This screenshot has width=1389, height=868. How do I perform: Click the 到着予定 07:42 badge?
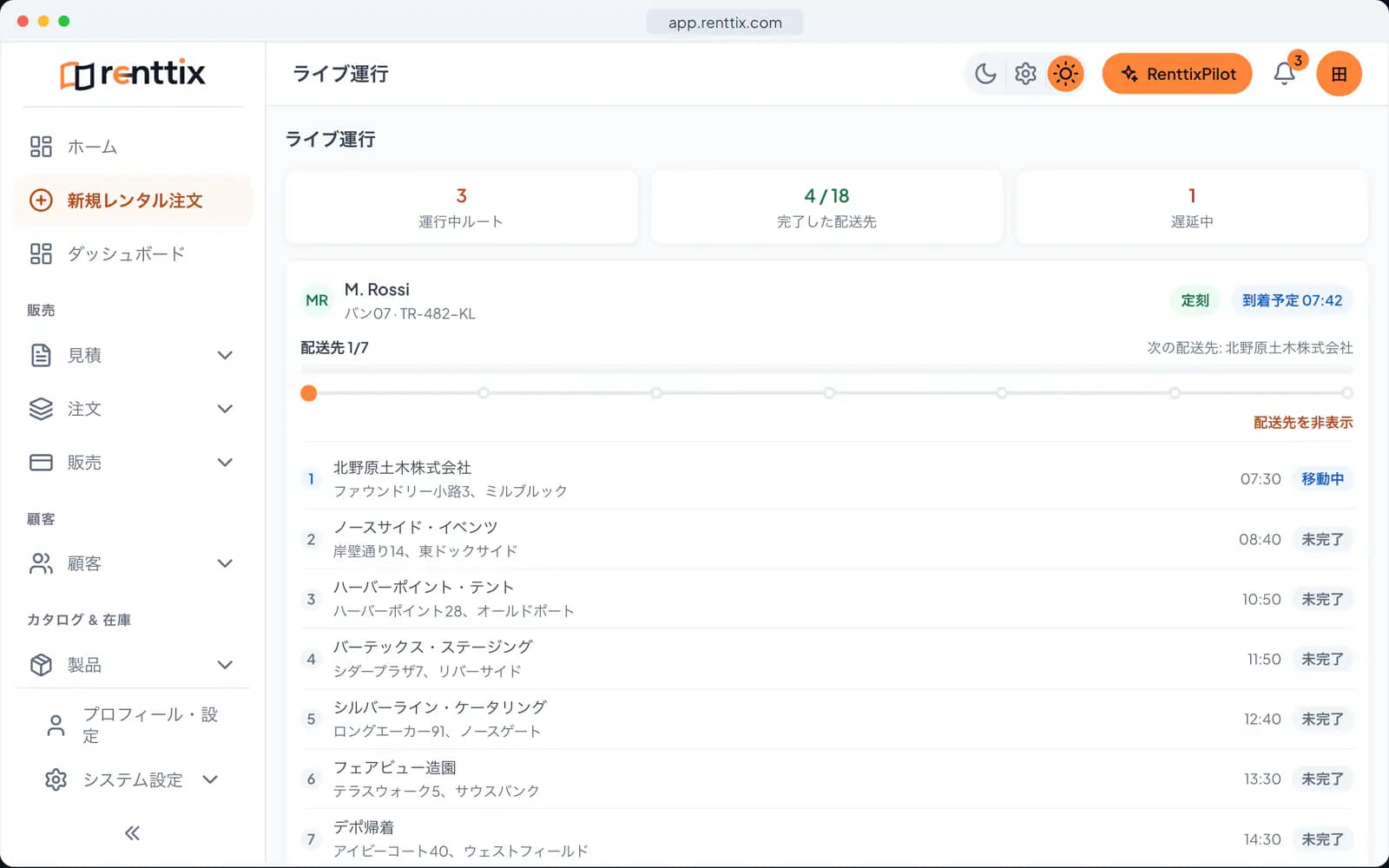(x=1292, y=300)
